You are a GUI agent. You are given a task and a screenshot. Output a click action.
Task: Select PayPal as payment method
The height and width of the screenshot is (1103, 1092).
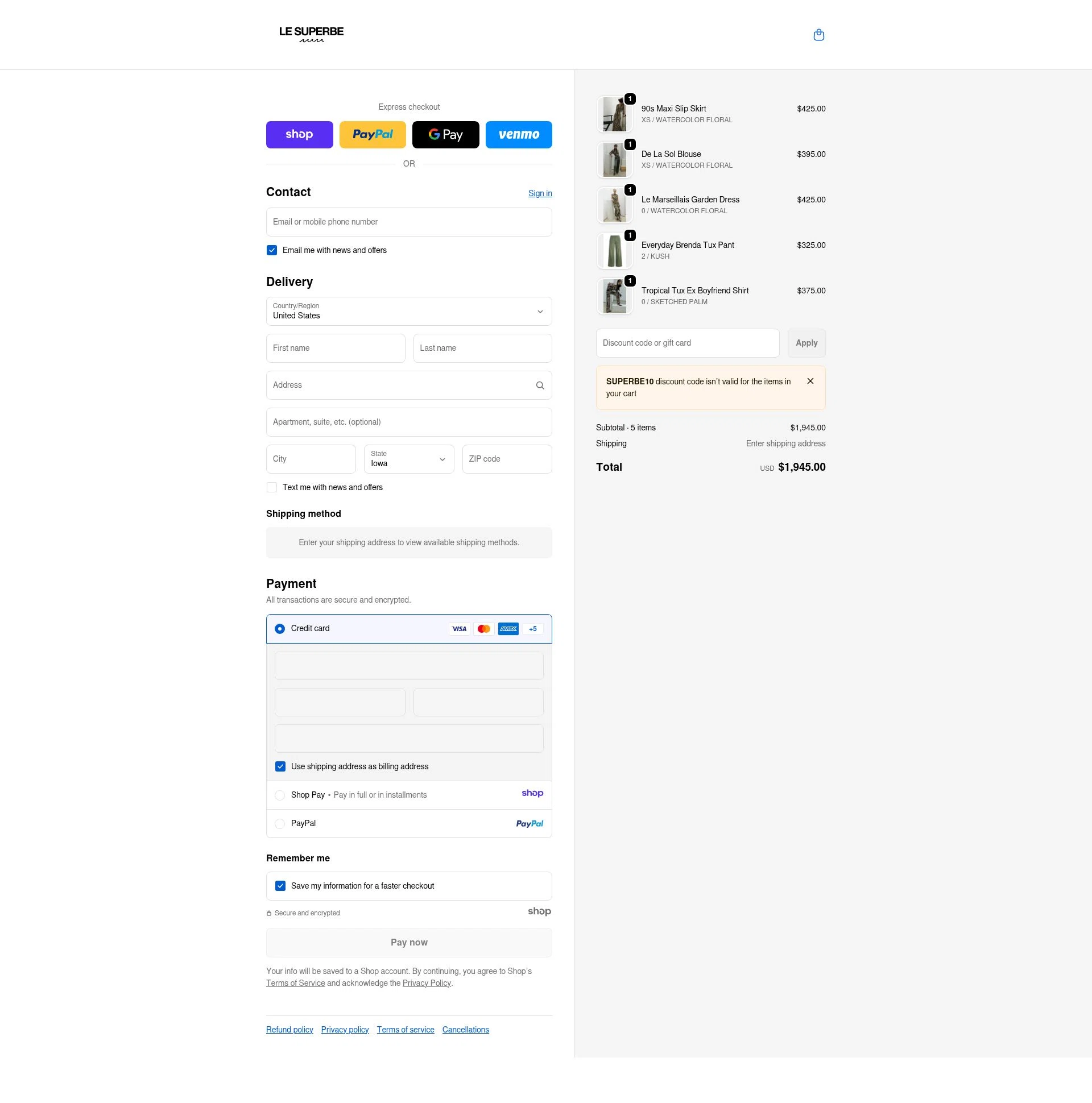pos(280,823)
